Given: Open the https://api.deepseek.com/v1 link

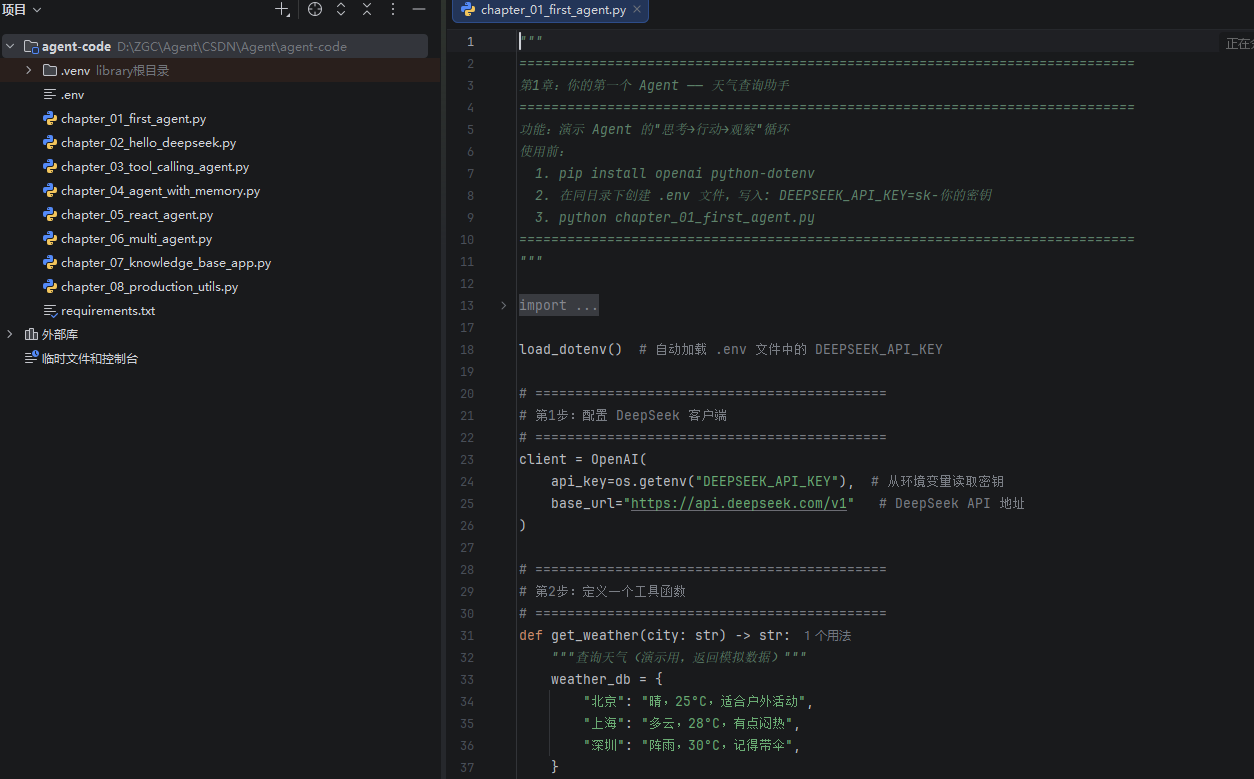Looking at the screenshot, I should 739,504.
